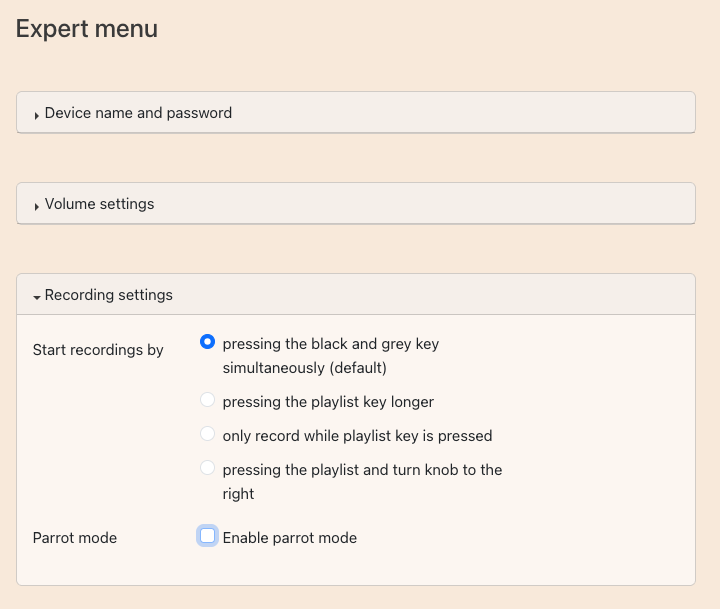Collapse the Recording settings section
The image size is (720, 609).
click(x=109, y=295)
